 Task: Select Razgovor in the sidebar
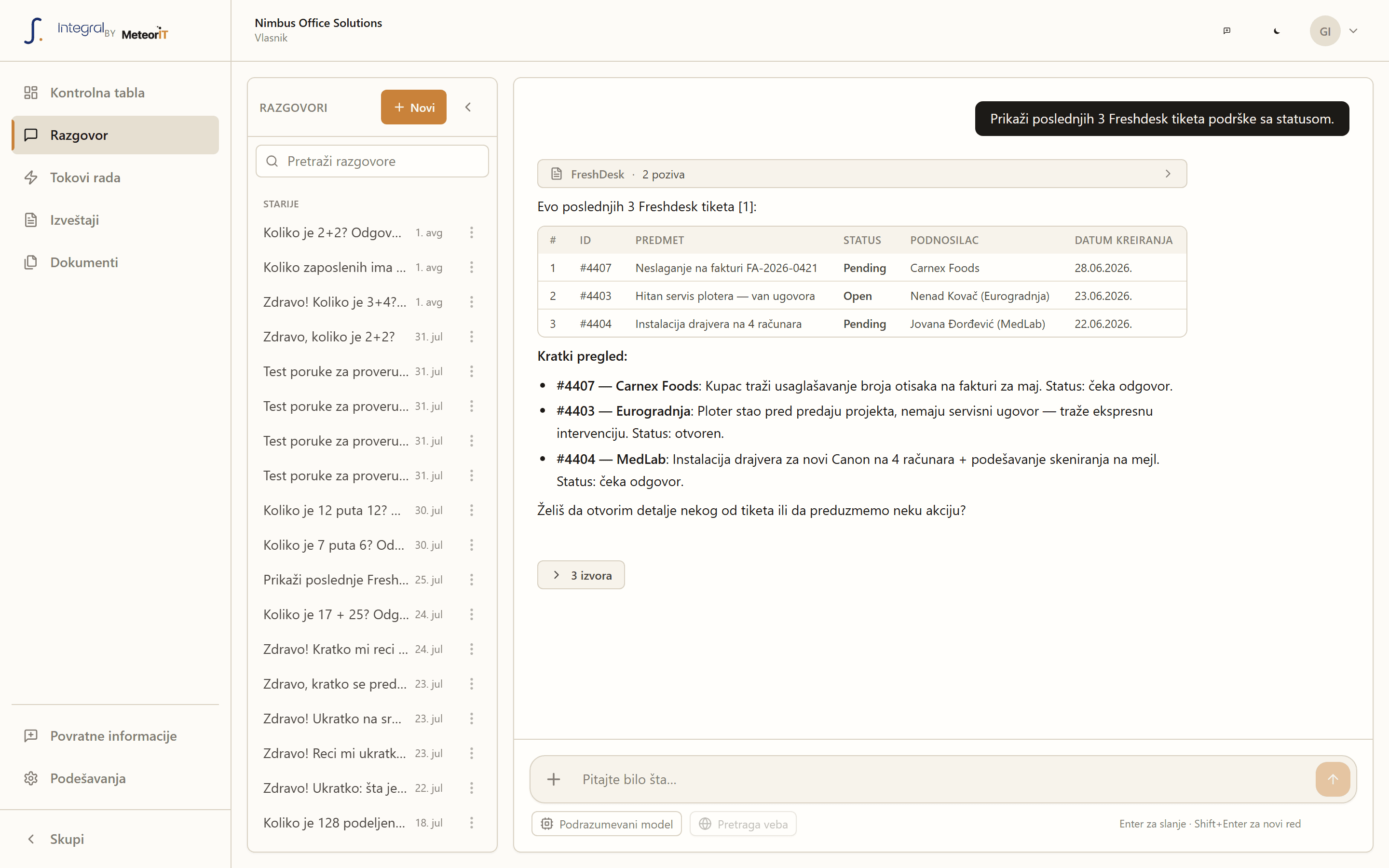[x=115, y=135]
